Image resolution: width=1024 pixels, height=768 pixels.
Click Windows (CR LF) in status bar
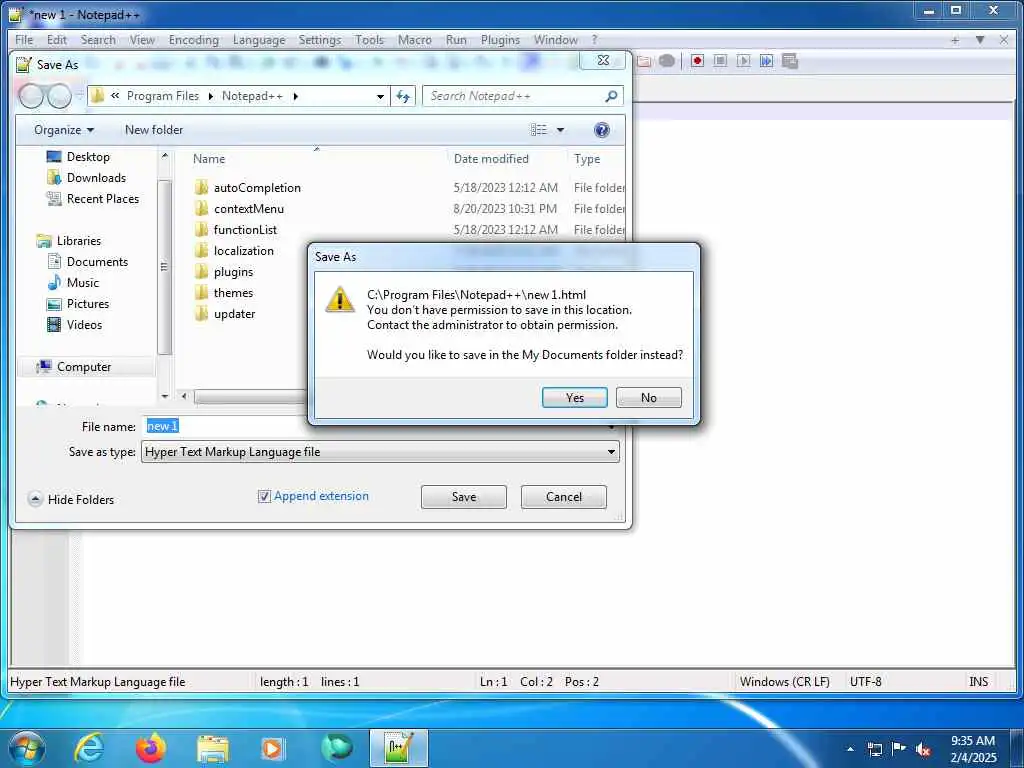tap(784, 682)
